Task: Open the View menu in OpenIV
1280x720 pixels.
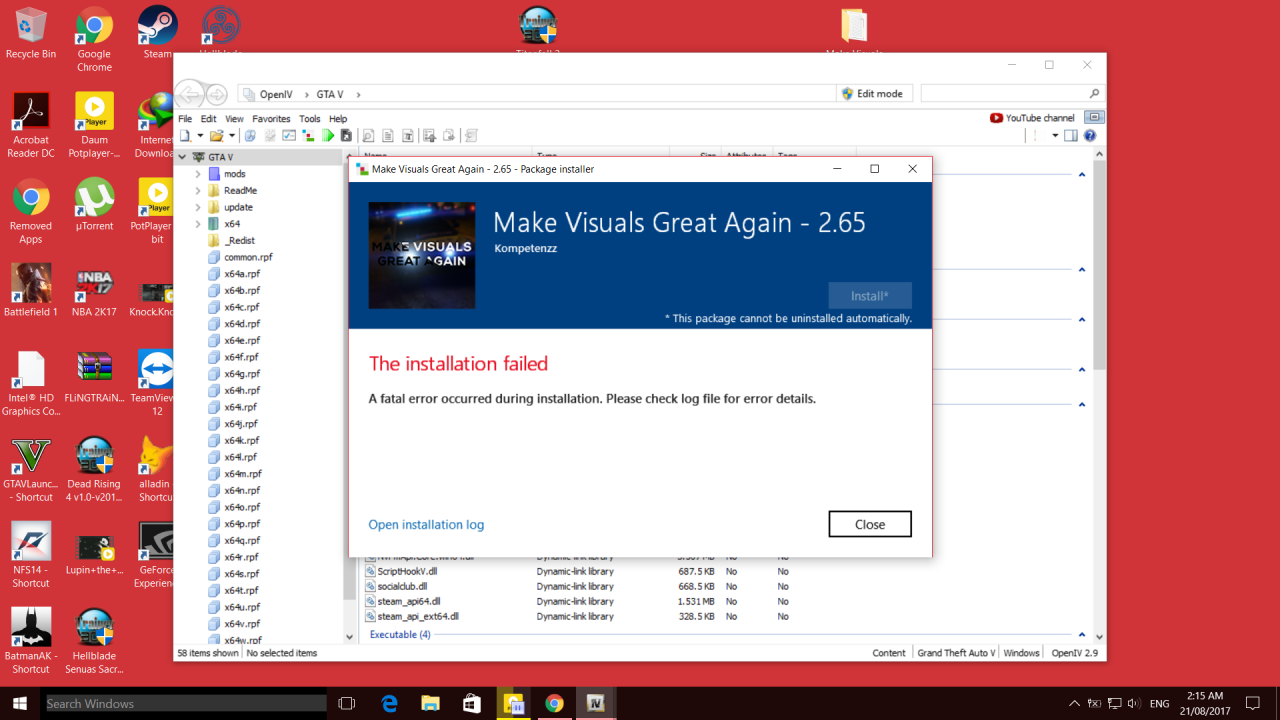Action: pyautogui.click(x=234, y=118)
